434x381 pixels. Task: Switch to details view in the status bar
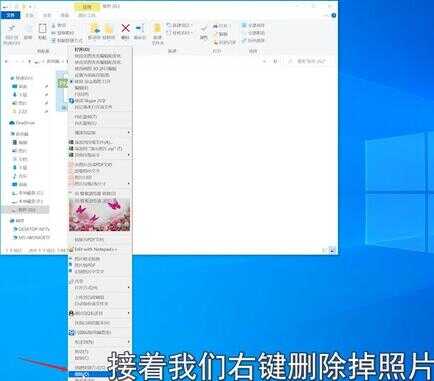pyautogui.click(x=325, y=250)
